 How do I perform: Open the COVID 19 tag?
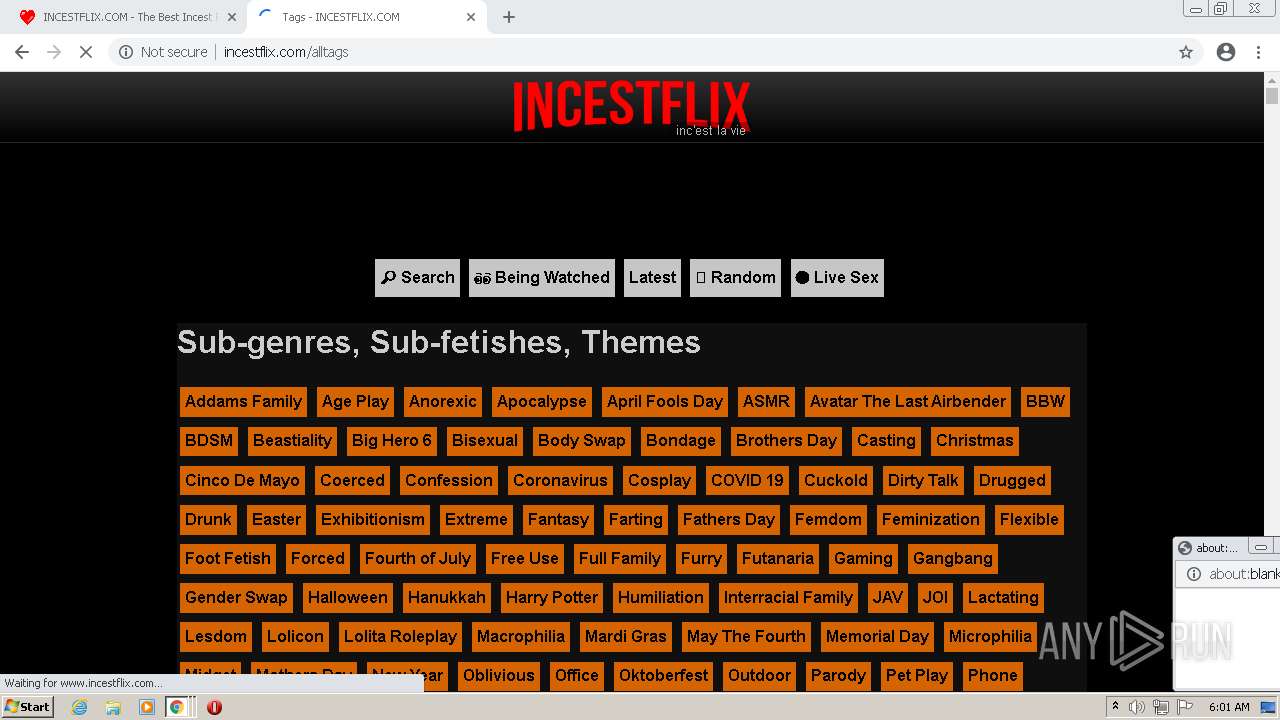tap(747, 481)
